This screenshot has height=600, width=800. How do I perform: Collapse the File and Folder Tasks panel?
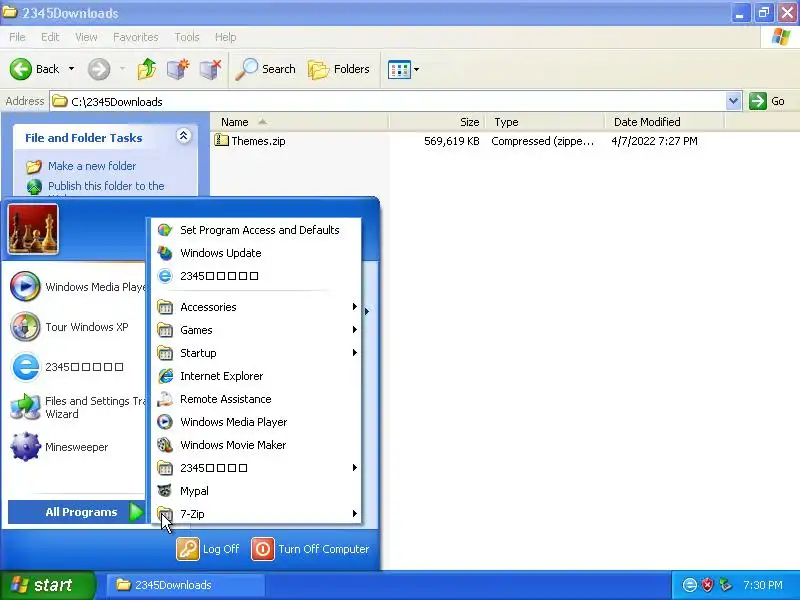click(184, 136)
